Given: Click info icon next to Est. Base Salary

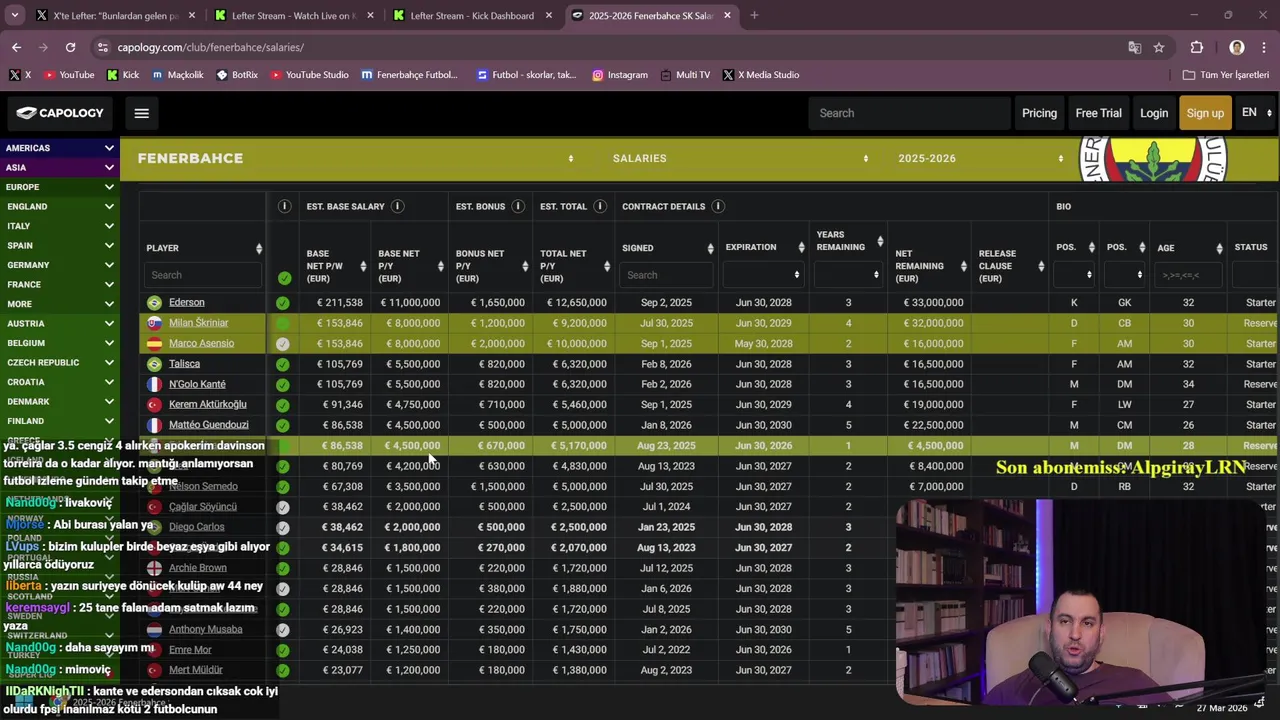Looking at the screenshot, I should click(397, 206).
